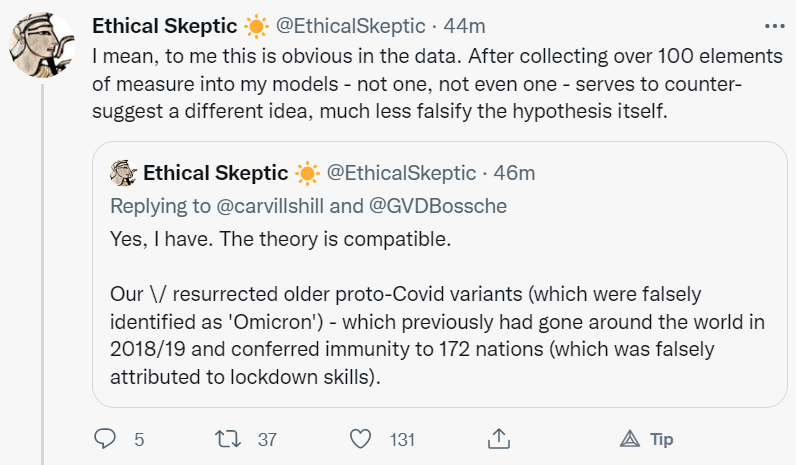Viewport: 796px width, 465px height.
Task: Like the tweet with the heart icon
Action: pos(362,439)
